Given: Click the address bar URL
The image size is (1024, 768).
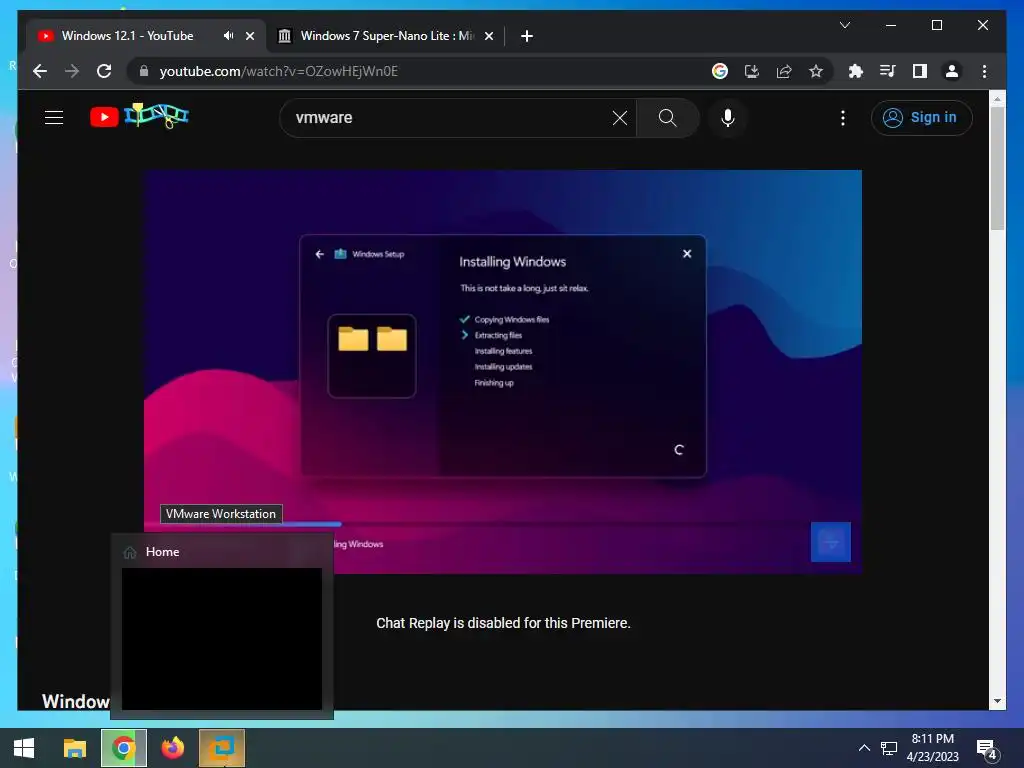Looking at the screenshot, I should point(279,71).
